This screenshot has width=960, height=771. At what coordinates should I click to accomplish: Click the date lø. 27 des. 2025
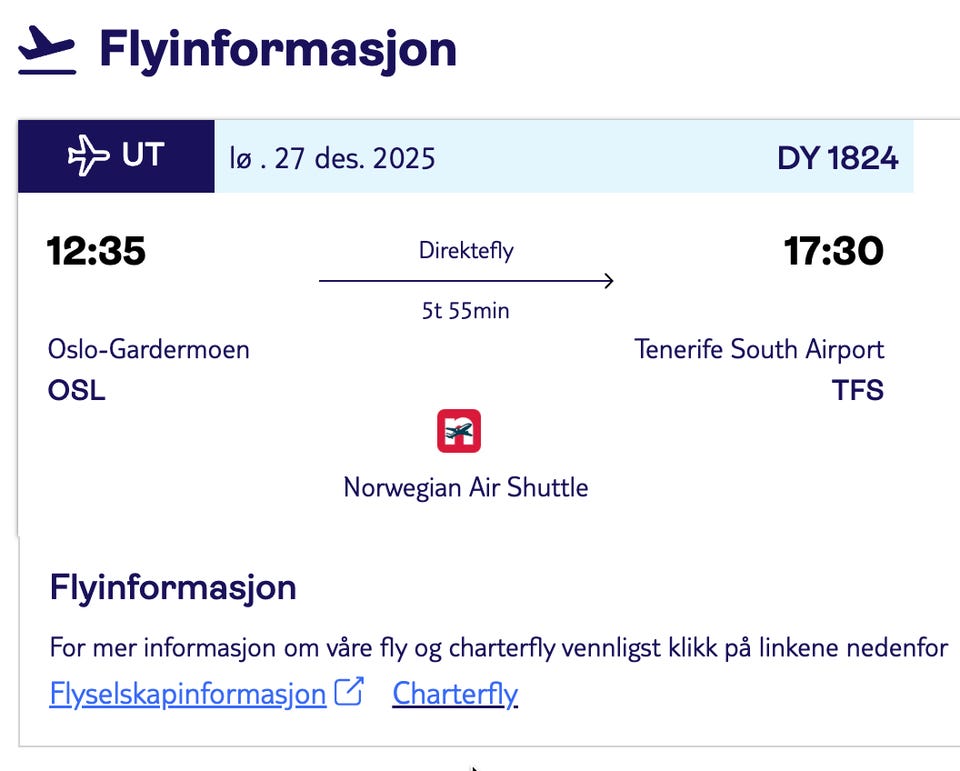click(x=332, y=158)
